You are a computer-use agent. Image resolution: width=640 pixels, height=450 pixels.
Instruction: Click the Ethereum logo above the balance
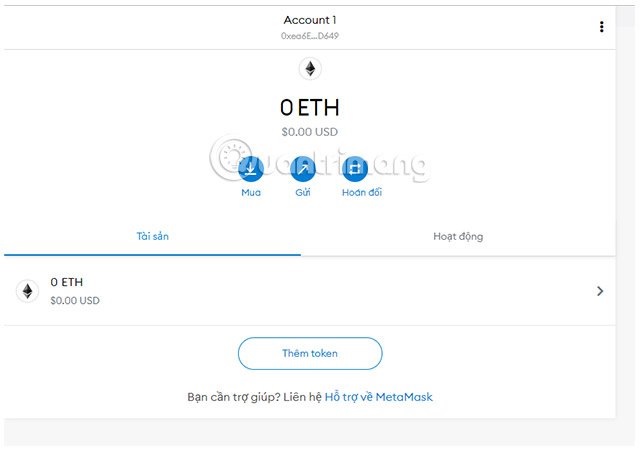[310, 69]
